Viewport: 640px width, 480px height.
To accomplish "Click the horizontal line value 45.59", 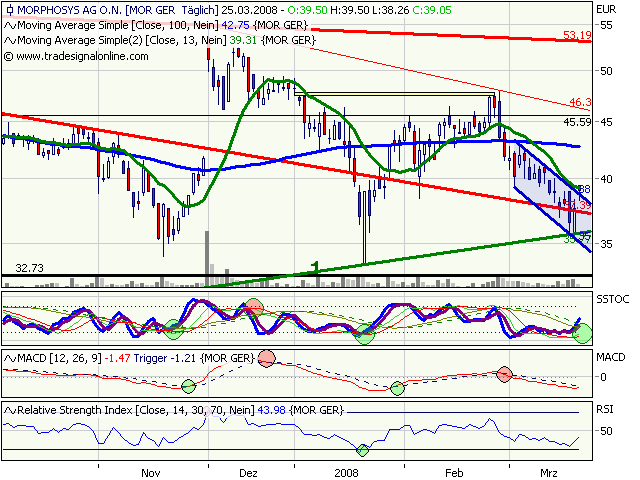I will click(577, 122).
